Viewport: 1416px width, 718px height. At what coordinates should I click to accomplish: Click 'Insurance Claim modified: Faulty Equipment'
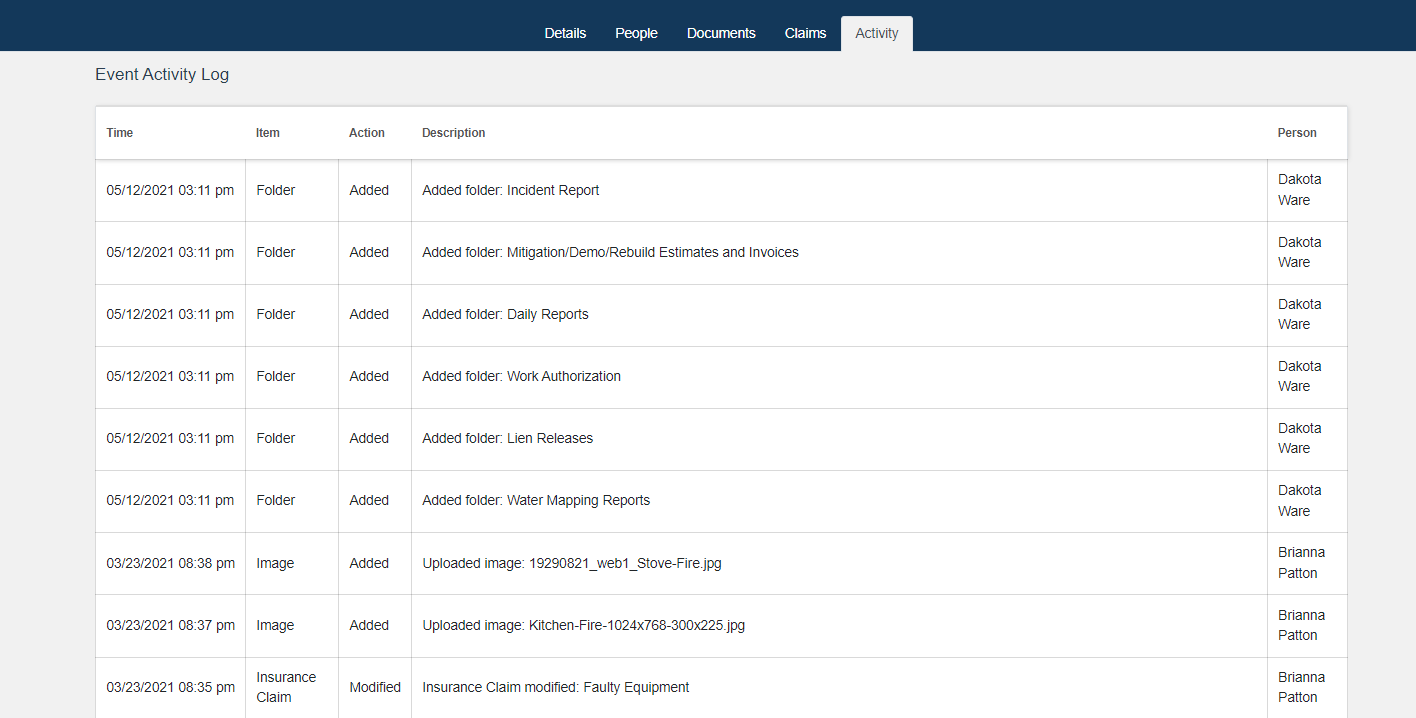[556, 687]
